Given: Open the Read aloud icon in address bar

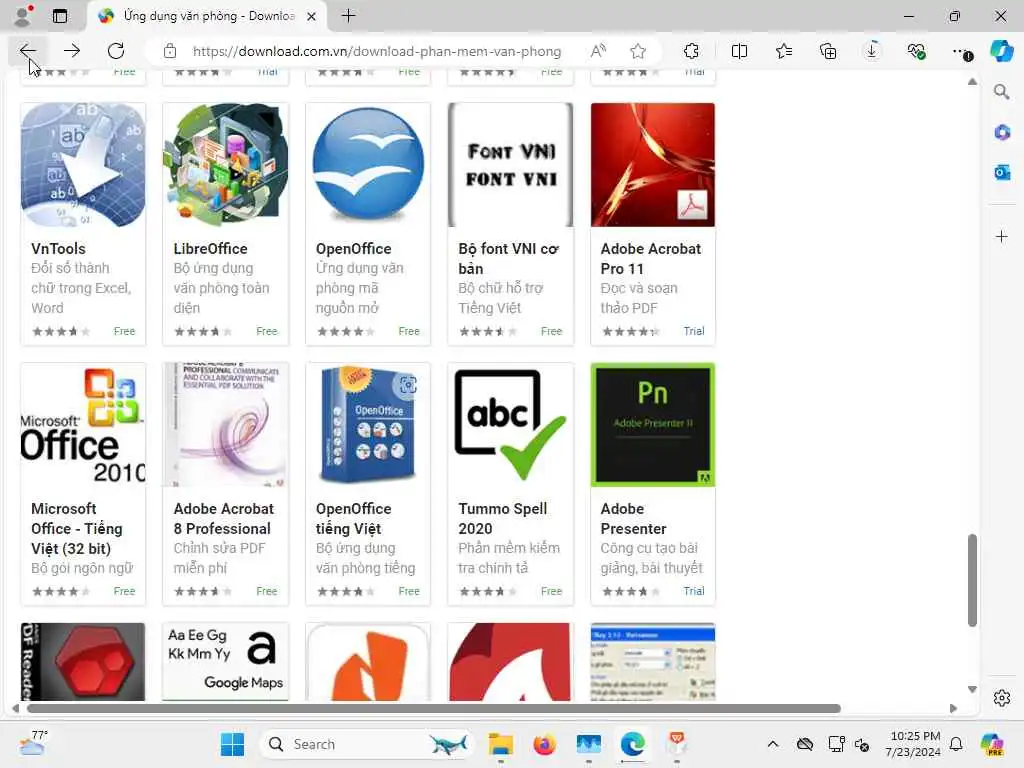Looking at the screenshot, I should pos(598,51).
